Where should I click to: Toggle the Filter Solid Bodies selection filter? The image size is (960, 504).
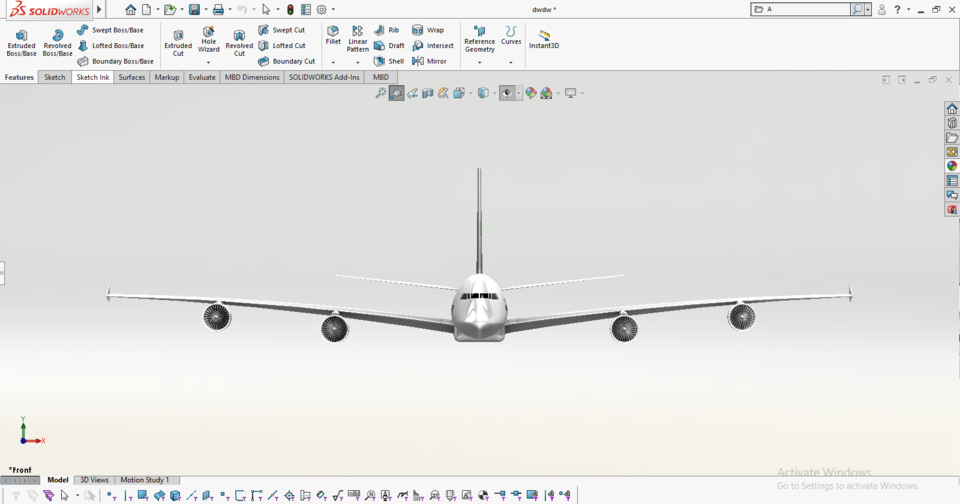tap(175, 495)
